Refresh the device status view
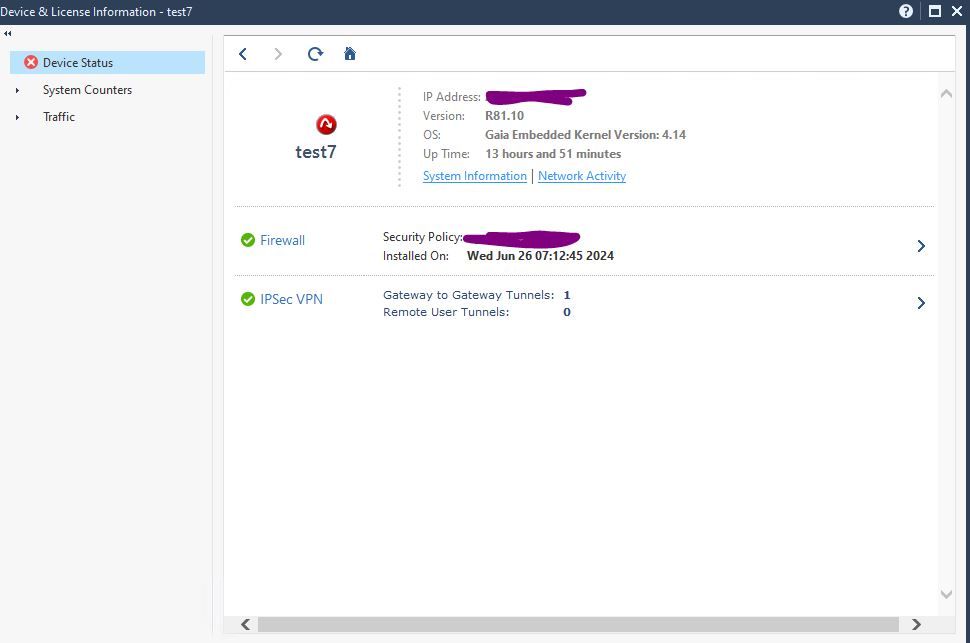Viewport: 970px width, 643px height. click(314, 53)
